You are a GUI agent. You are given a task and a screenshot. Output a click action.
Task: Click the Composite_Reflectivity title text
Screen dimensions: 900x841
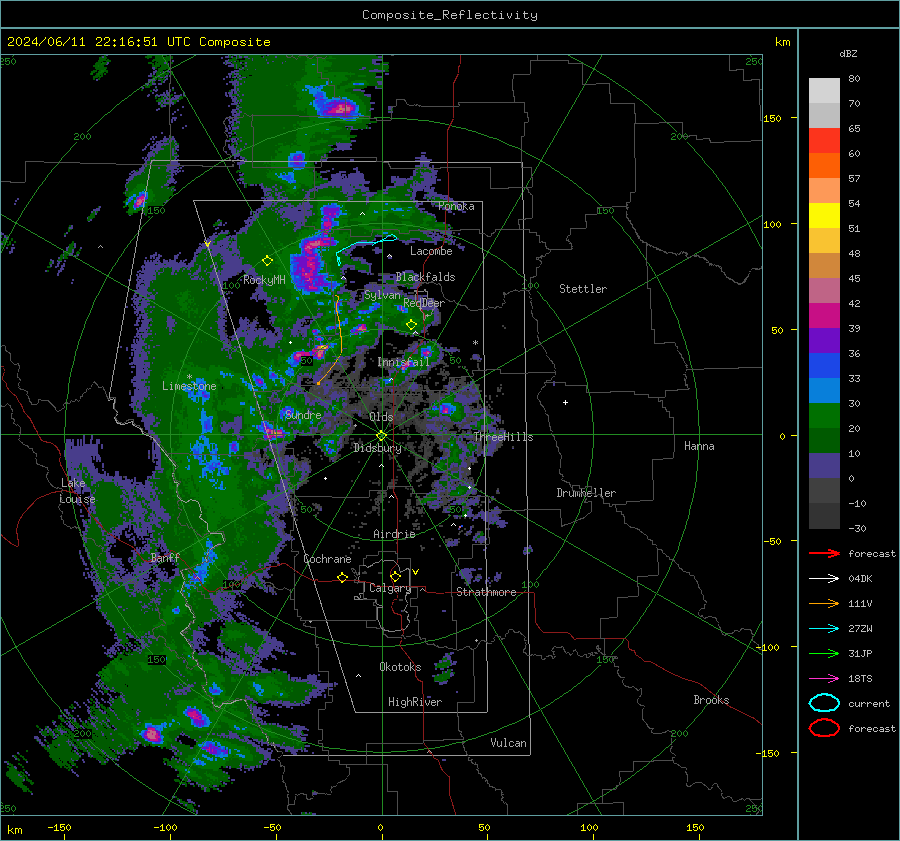pos(450,15)
